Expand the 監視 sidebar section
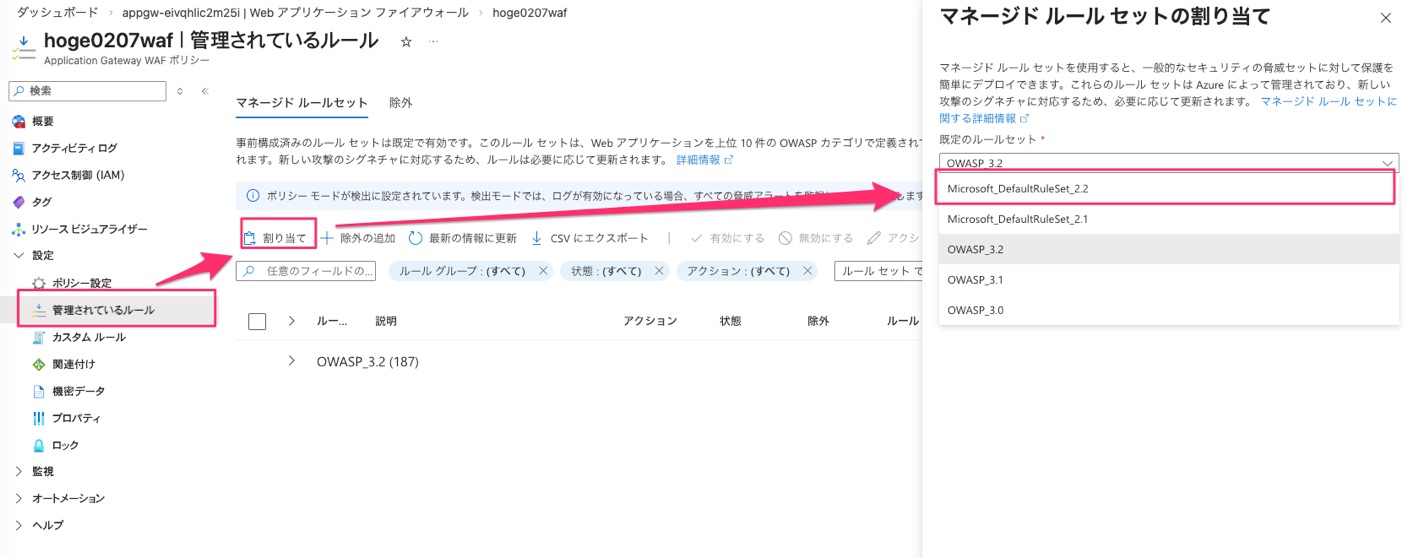1408x558 pixels. point(18,471)
